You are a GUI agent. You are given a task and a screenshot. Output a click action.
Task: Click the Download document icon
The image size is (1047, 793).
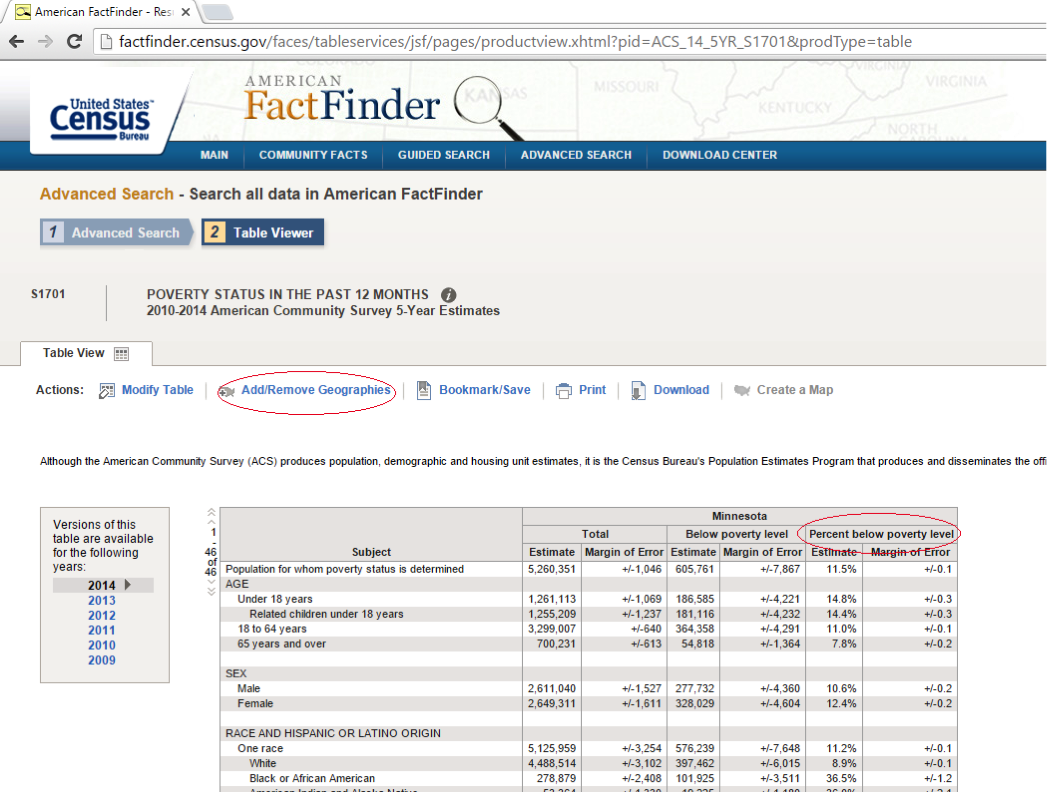[x=638, y=390]
